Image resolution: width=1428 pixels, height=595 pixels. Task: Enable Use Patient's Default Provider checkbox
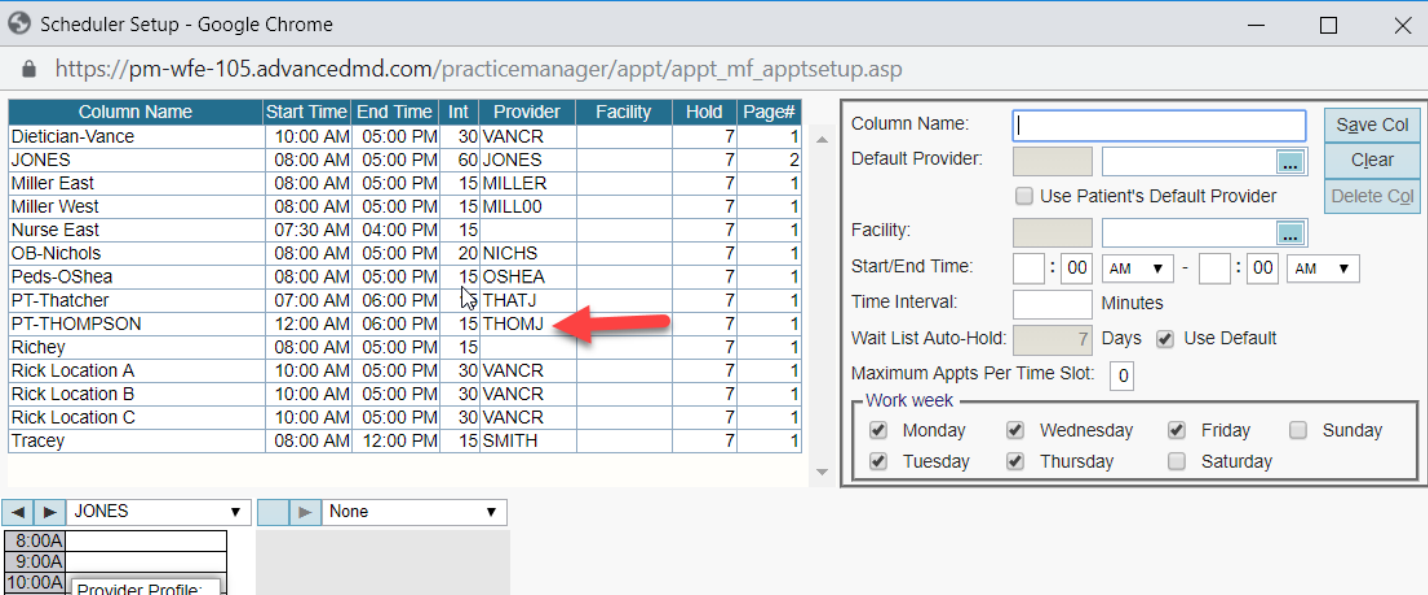[x=1024, y=196]
